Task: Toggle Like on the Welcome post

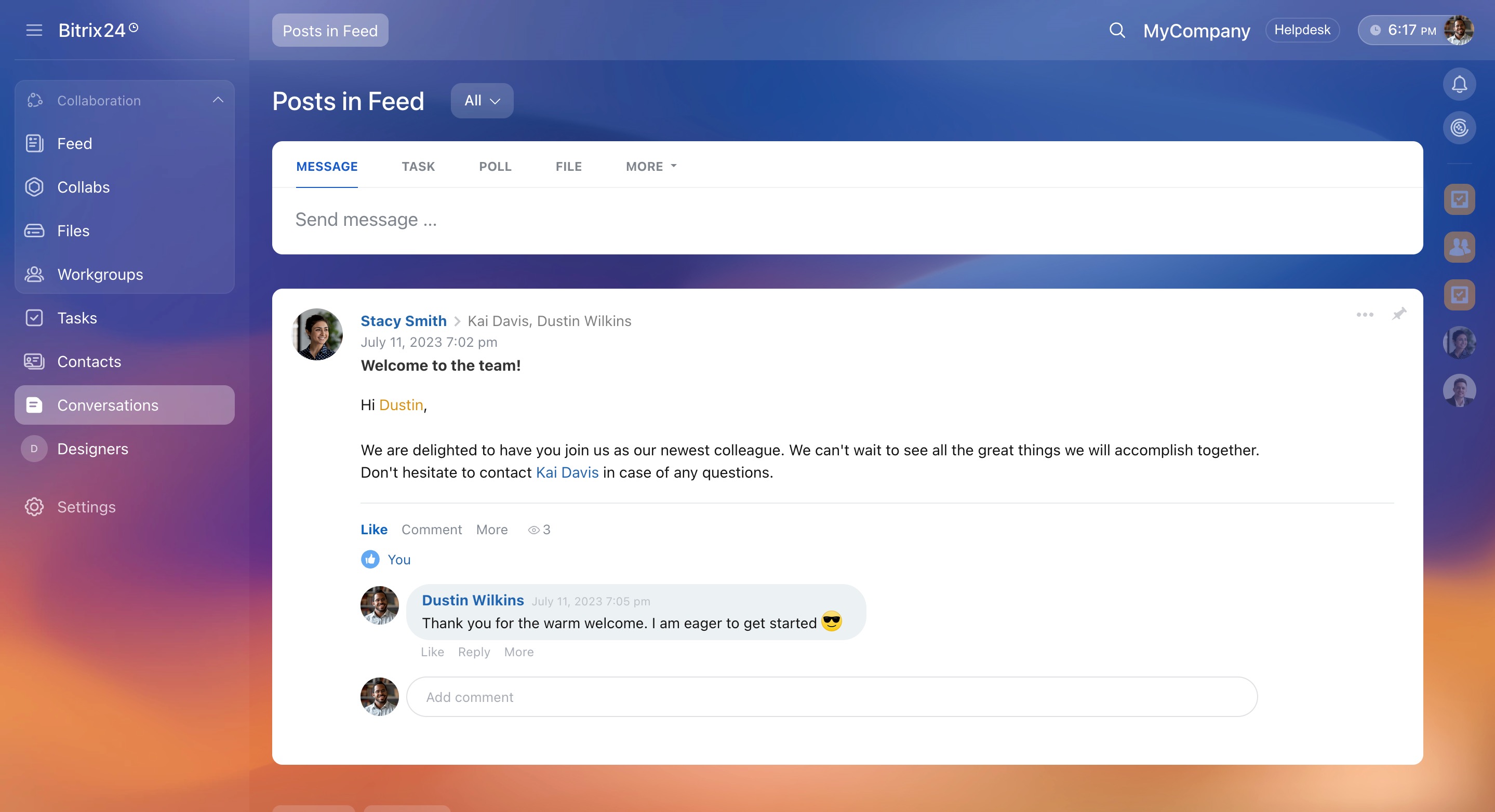Action: 374,529
